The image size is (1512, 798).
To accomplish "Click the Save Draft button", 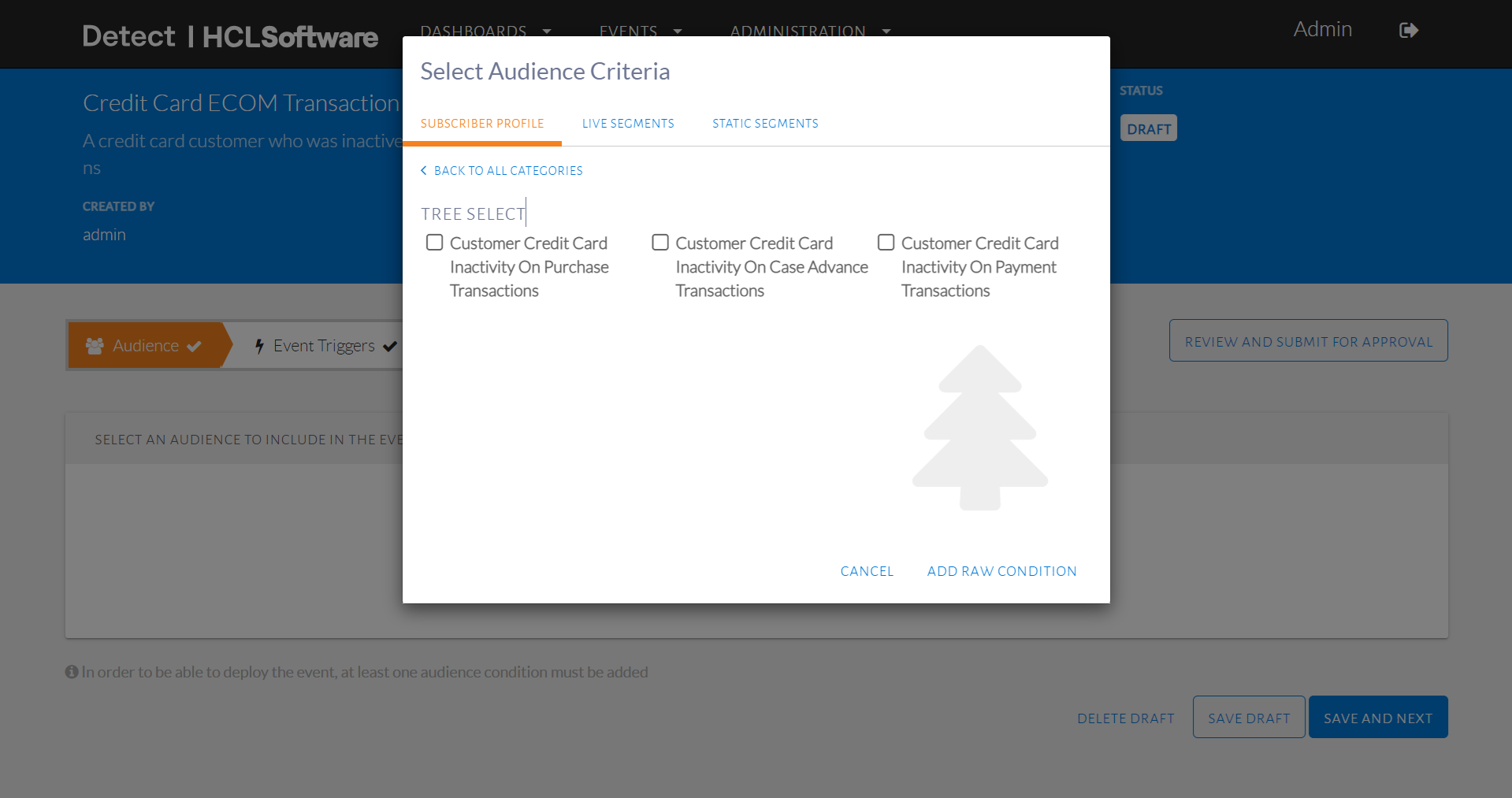I will (1250, 718).
